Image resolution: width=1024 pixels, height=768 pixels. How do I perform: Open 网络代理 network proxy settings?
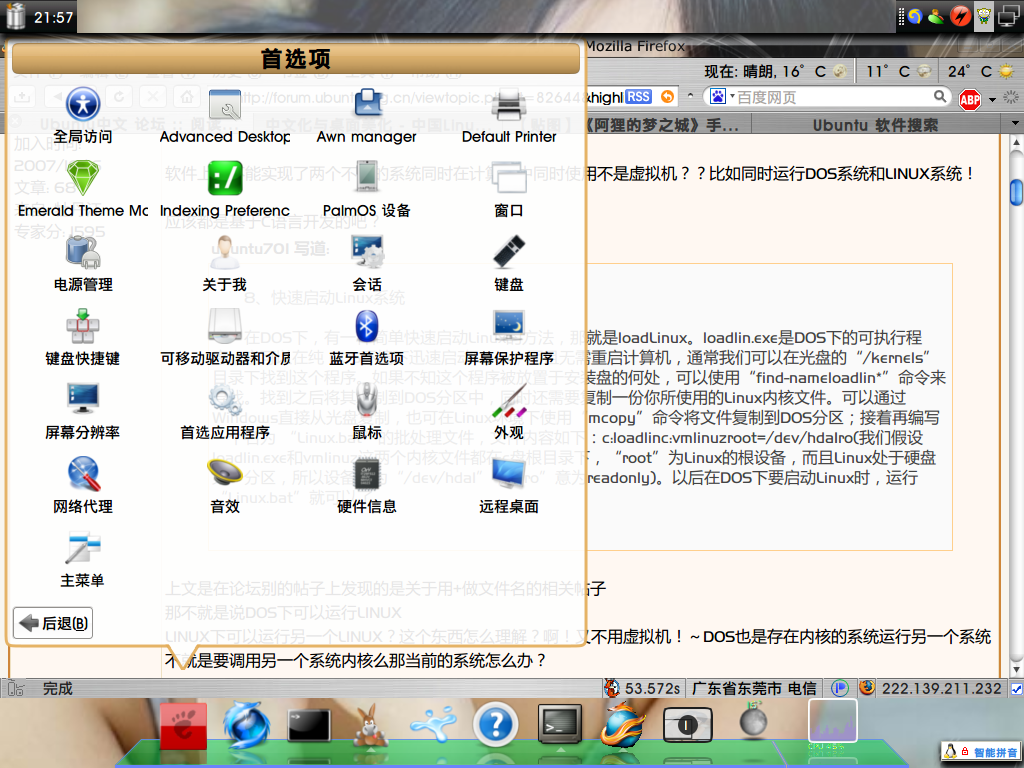83,485
